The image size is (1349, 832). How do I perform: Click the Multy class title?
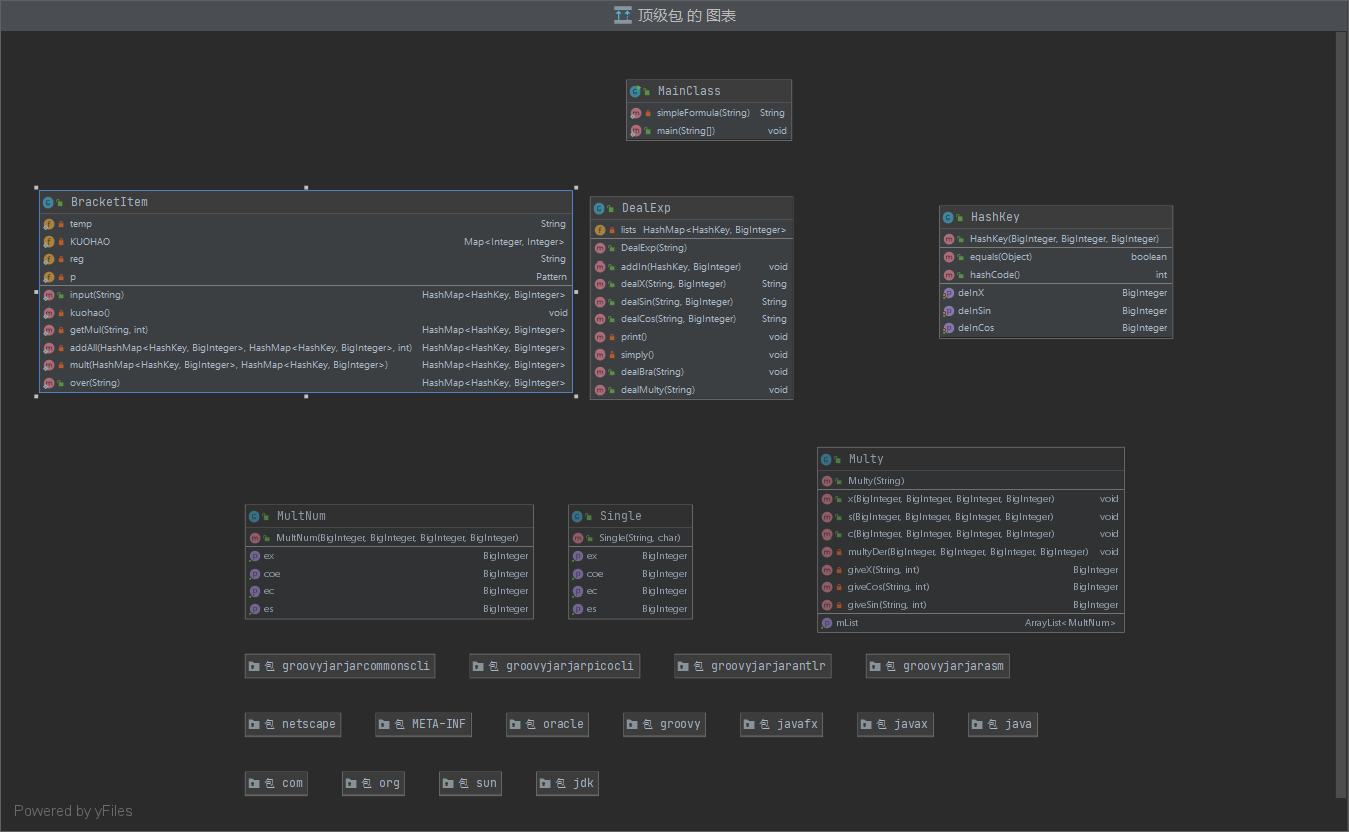click(x=866, y=459)
